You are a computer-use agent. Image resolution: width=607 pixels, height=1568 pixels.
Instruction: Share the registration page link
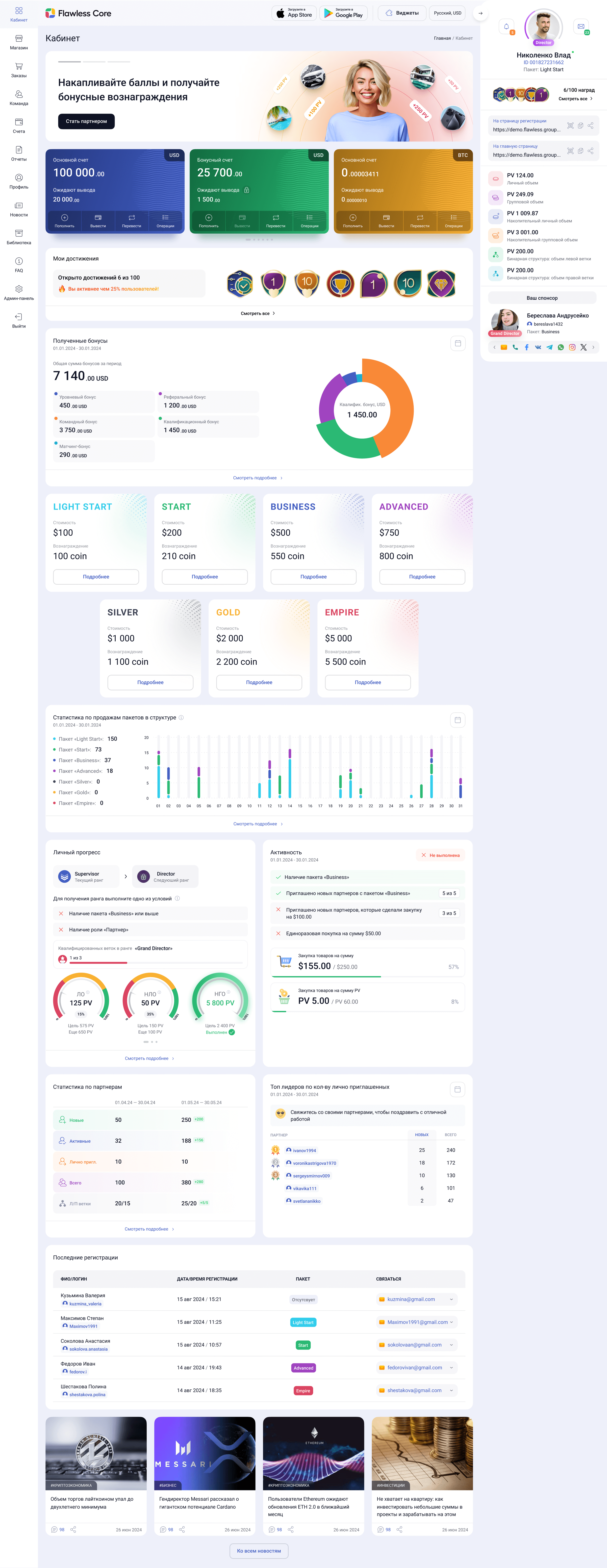(591, 125)
